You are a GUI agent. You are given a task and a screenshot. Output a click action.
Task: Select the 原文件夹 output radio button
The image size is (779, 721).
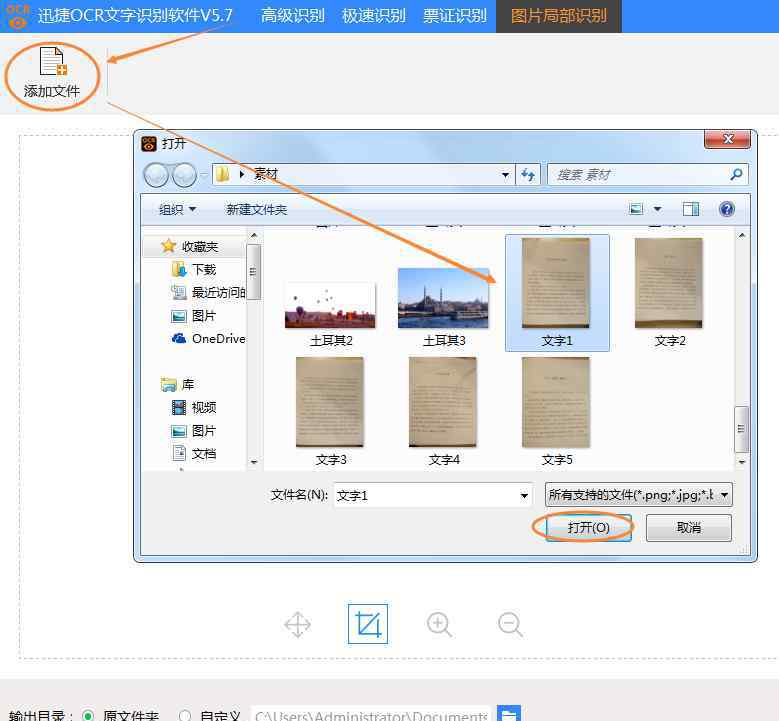pyautogui.click(x=88, y=716)
